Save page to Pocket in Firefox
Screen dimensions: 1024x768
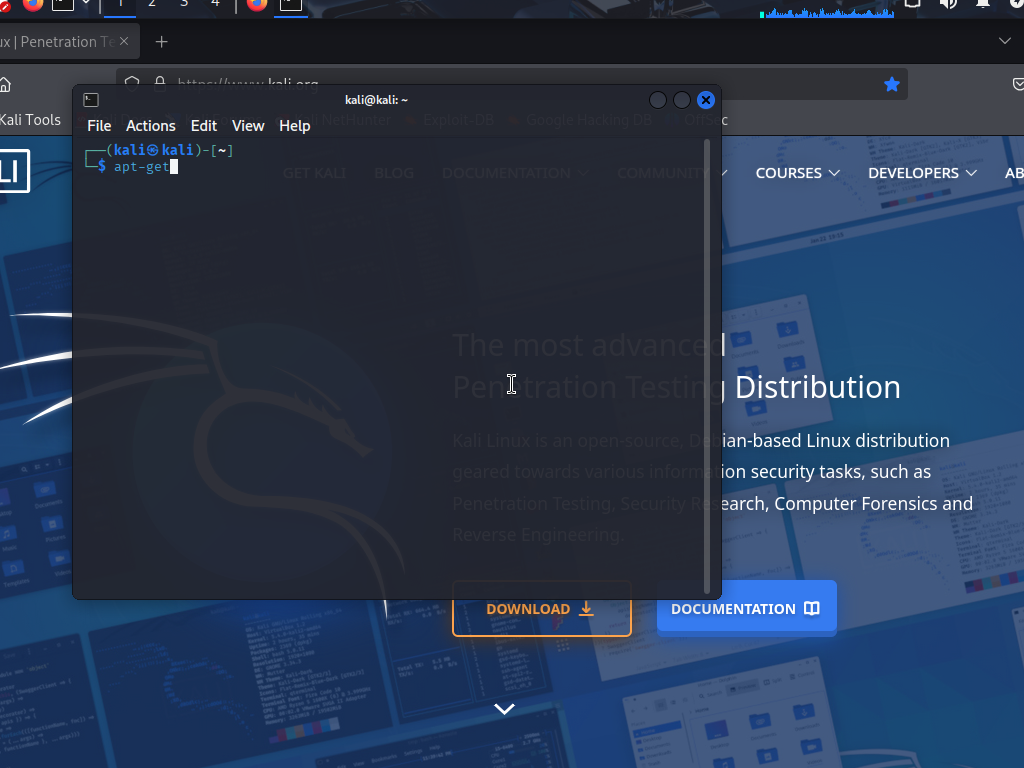[1018, 84]
